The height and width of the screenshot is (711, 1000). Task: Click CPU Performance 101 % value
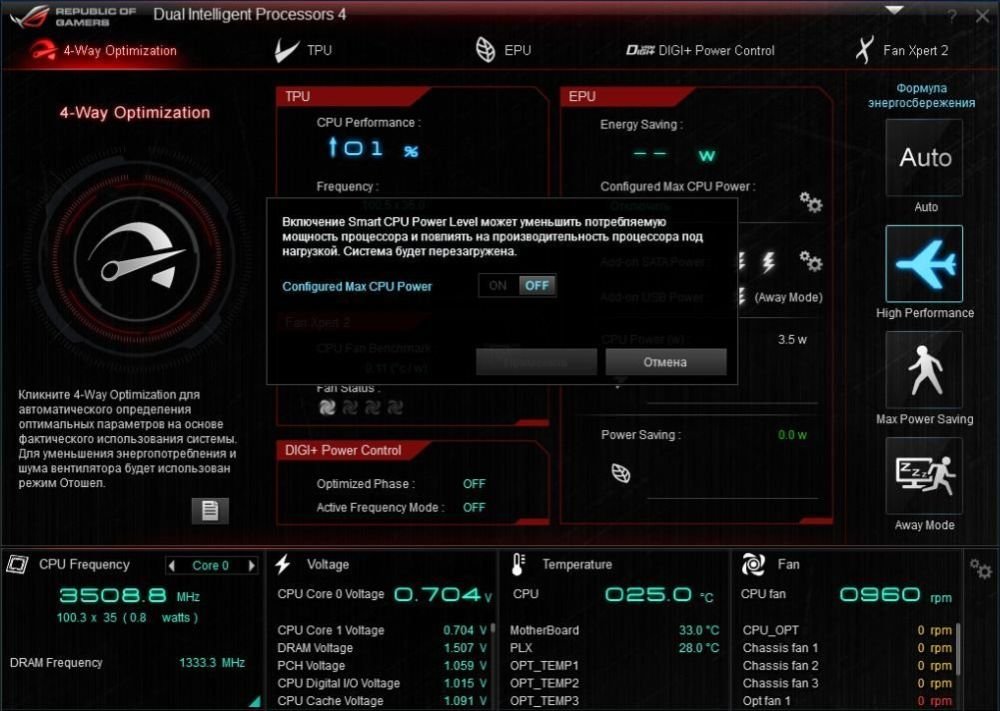click(374, 149)
